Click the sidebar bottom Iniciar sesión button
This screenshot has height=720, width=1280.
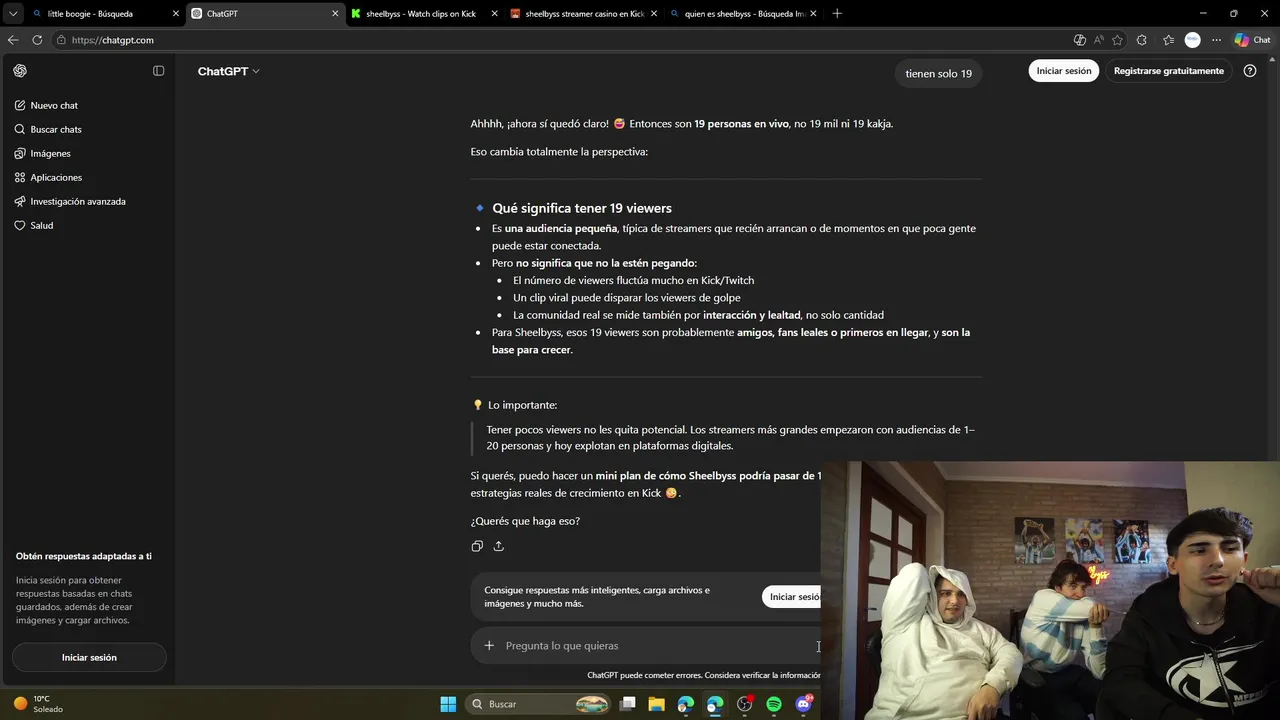[x=89, y=657]
